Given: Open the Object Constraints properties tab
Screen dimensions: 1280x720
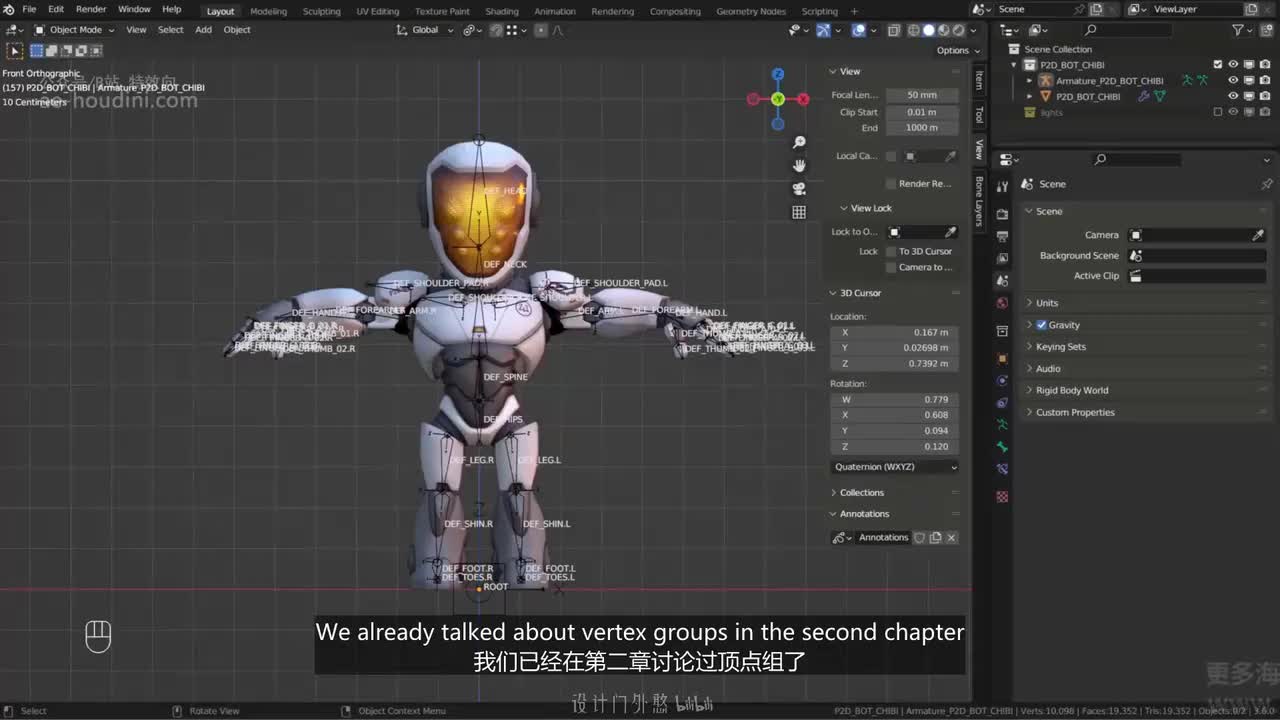Looking at the screenshot, I should tap(1002, 402).
